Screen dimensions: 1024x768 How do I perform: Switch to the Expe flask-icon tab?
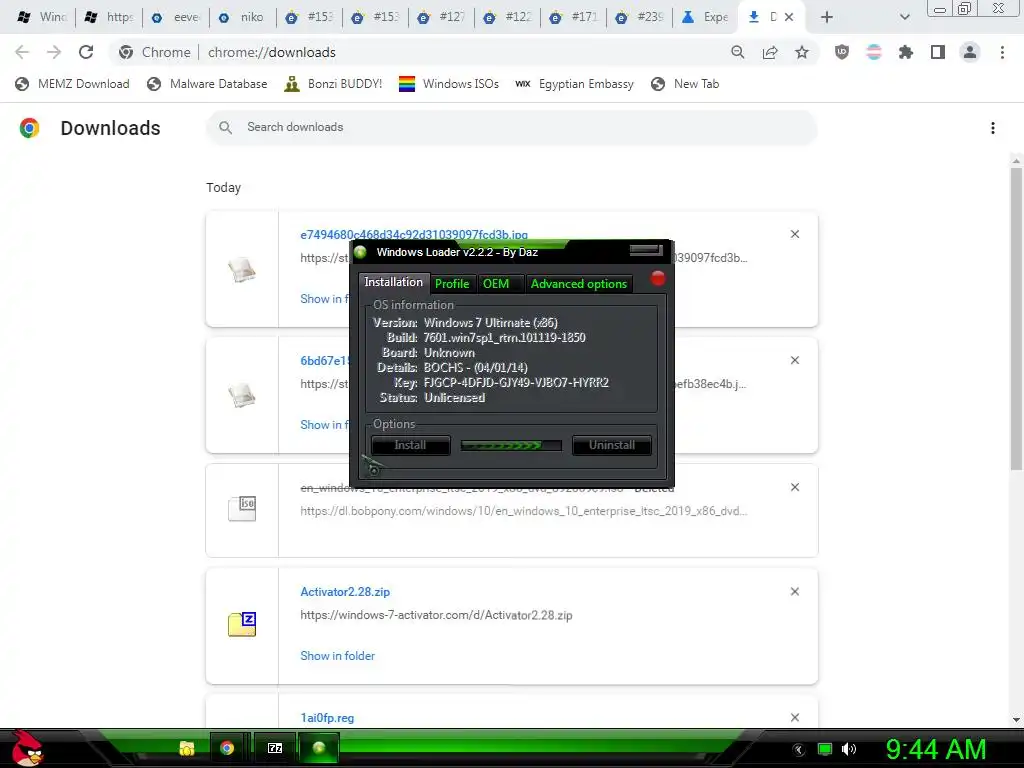705,17
